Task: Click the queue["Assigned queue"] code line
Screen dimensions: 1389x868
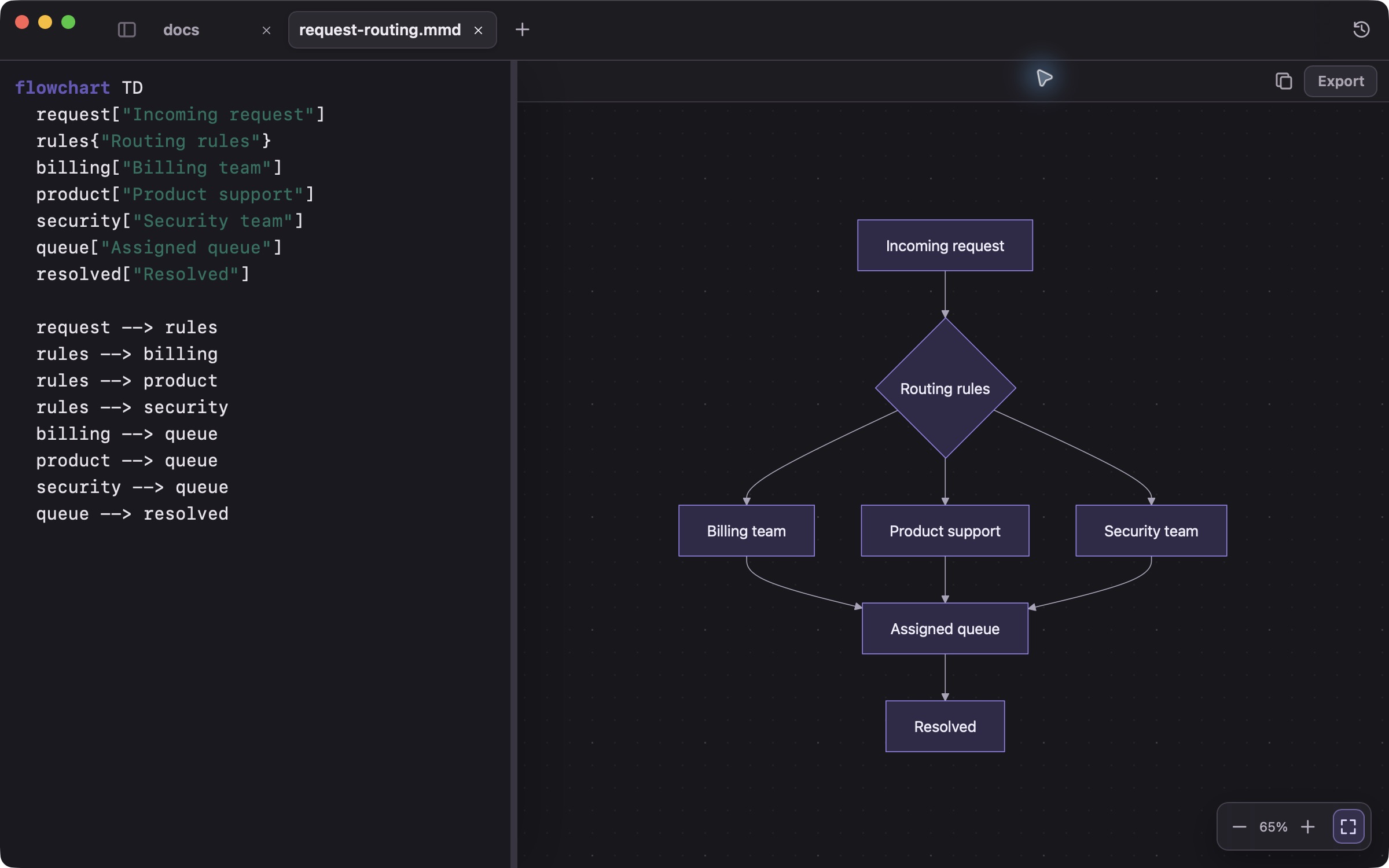Action: (x=159, y=247)
